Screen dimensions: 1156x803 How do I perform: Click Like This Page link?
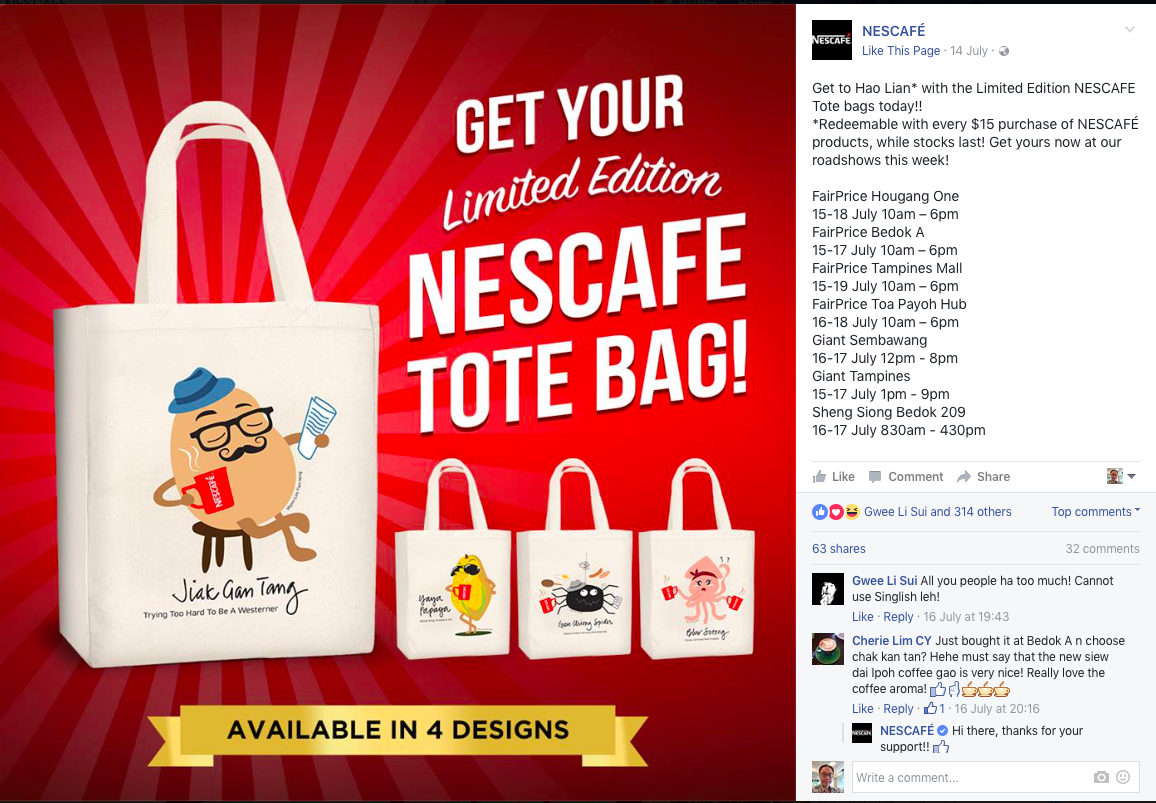(901, 51)
